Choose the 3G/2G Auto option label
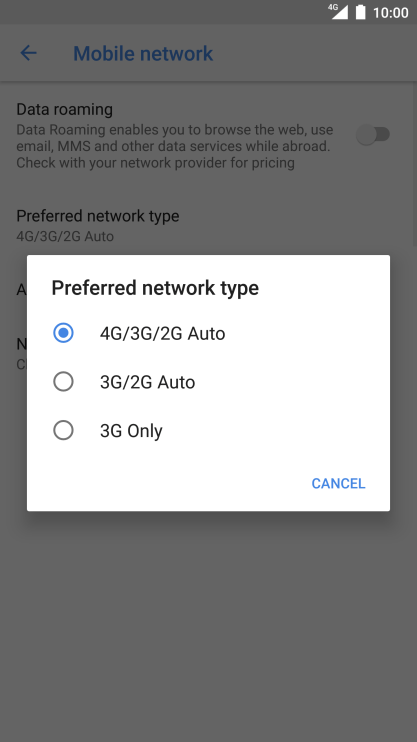This screenshot has width=417, height=742. (x=147, y=382)
